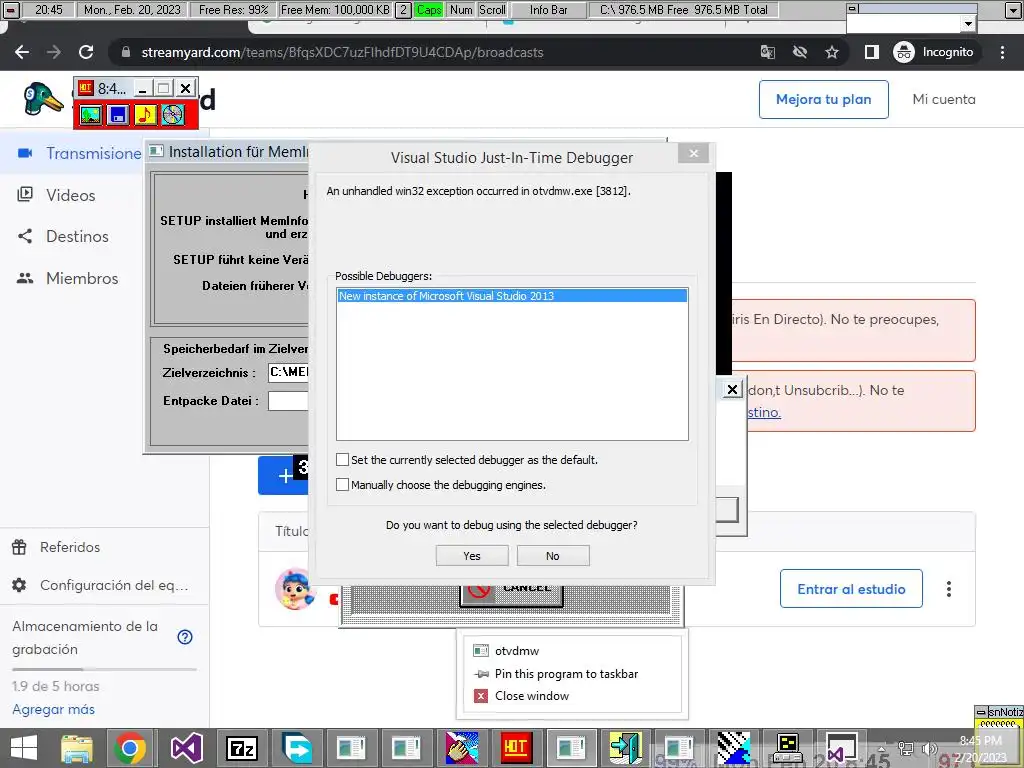Open Destinos in the StreamYard sidebar
The height and width of the screenshot is (768, 1024).
pos(76,236)
